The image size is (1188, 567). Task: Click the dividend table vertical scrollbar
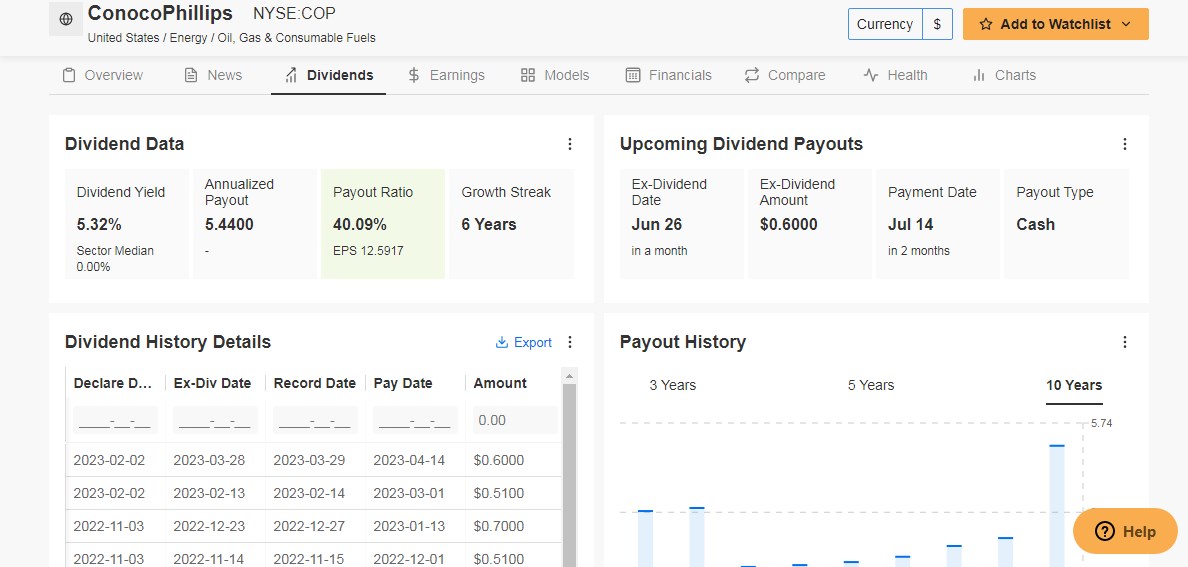(x=570, y=476)
